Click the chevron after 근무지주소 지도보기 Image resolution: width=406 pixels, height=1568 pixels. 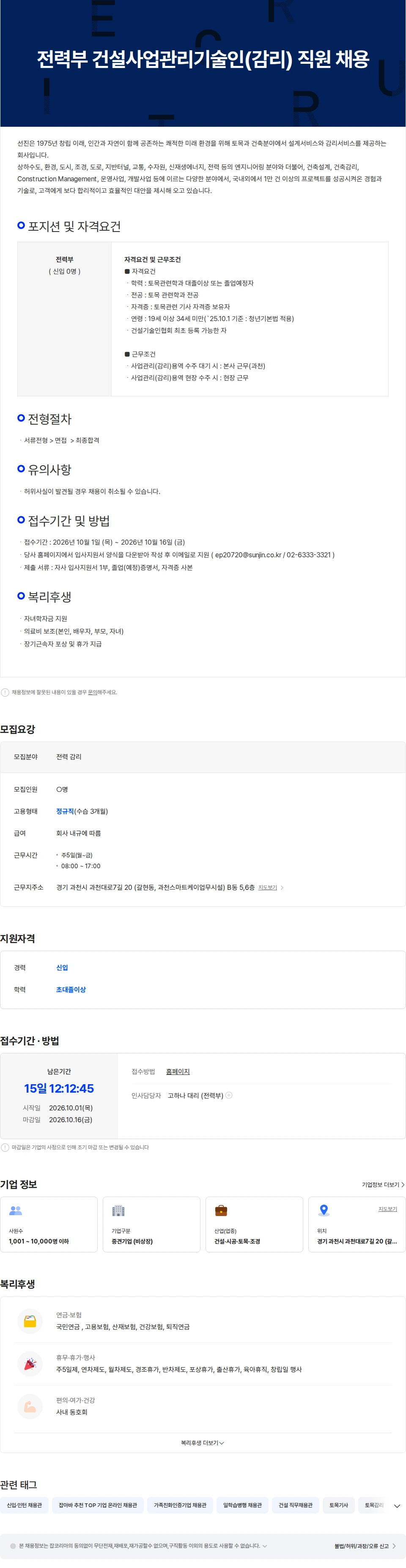[x=282, y=887]
